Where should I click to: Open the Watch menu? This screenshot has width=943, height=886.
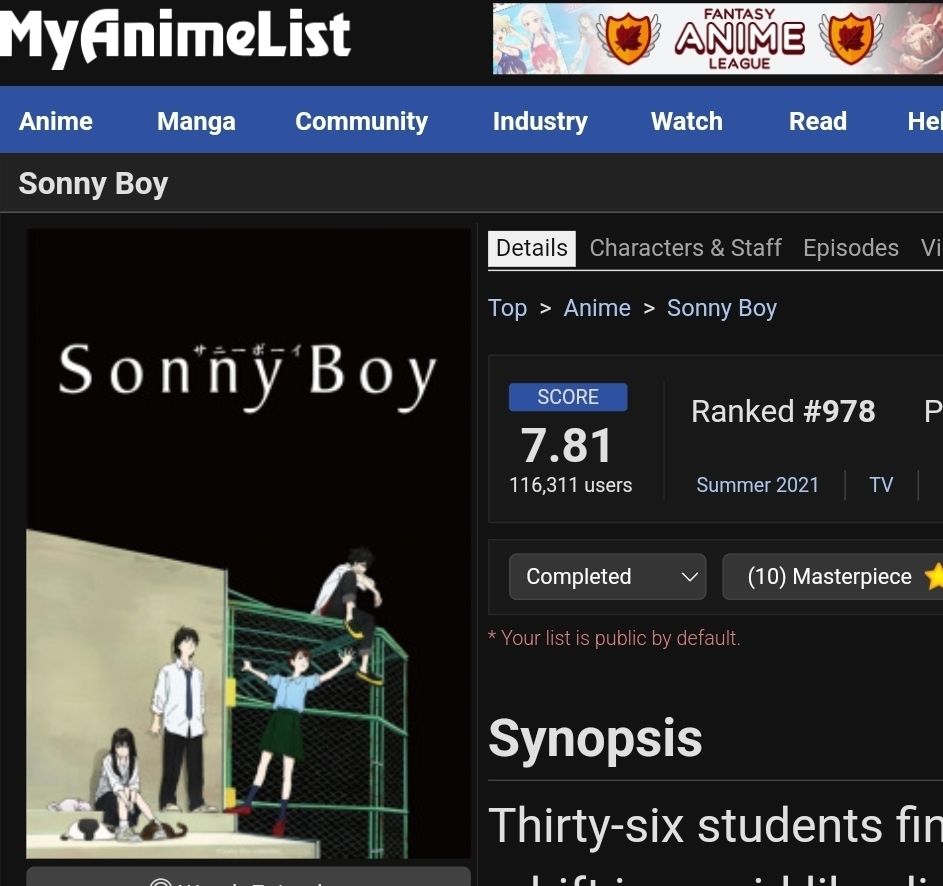point(687,122)
